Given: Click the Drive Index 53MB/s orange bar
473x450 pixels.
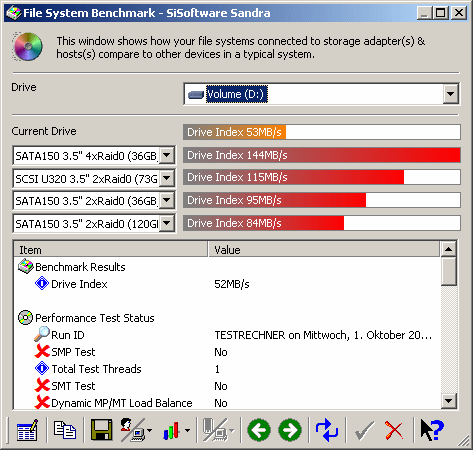Looking at the screenshot, I should [235, 132].
